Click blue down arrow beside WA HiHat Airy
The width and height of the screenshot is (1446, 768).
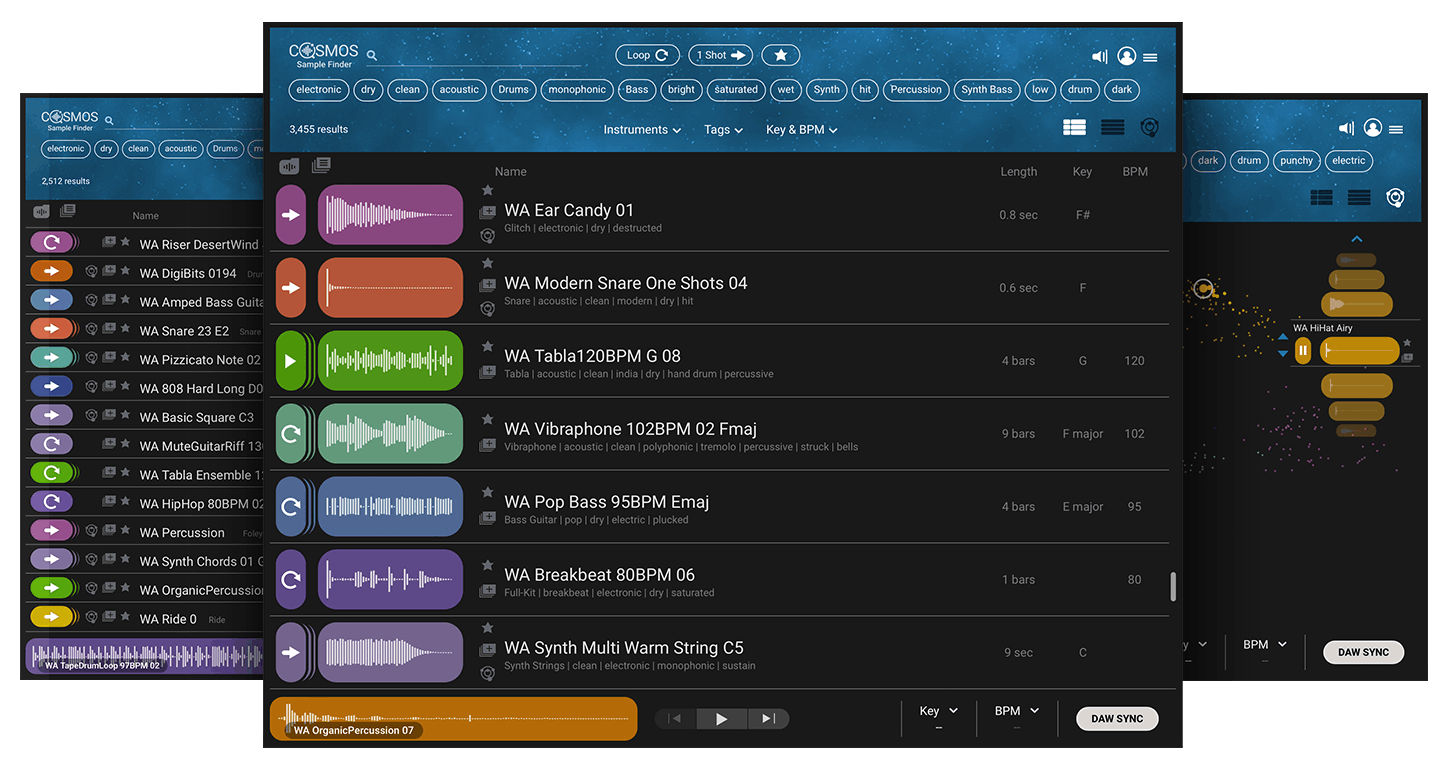coord(1283,354)
